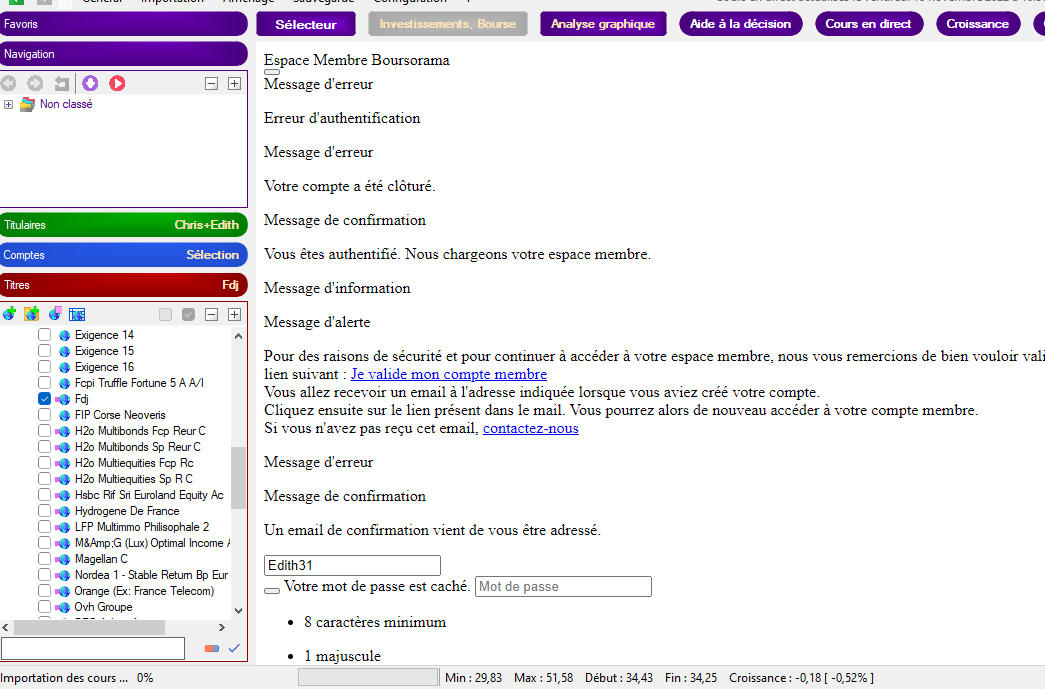Expand all in the Navigation panel toolbar
1045x689 pixels.
pyautogui.click(x=234, y=83)
